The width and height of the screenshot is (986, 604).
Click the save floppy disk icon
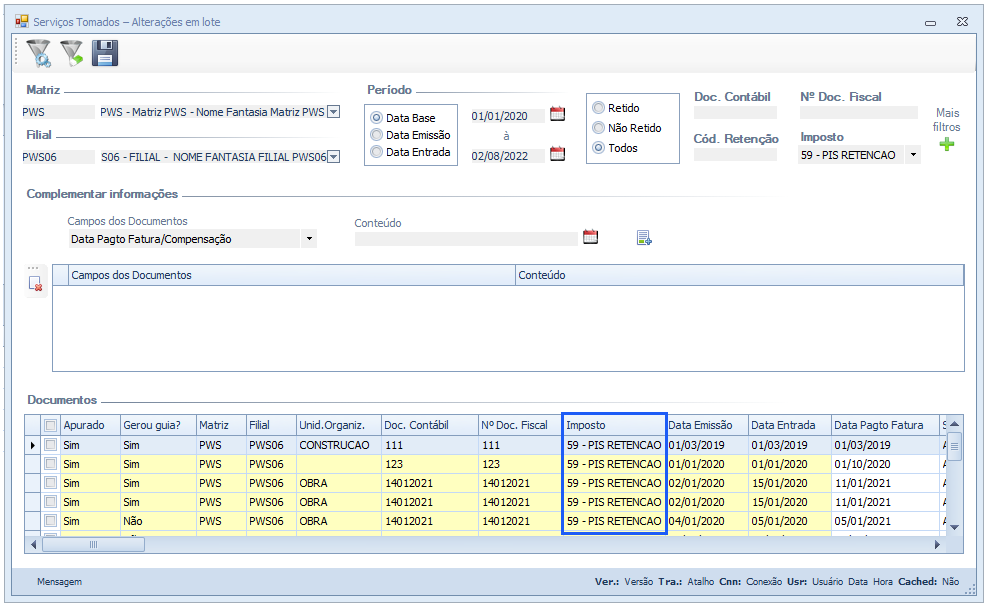click(105, 53)
